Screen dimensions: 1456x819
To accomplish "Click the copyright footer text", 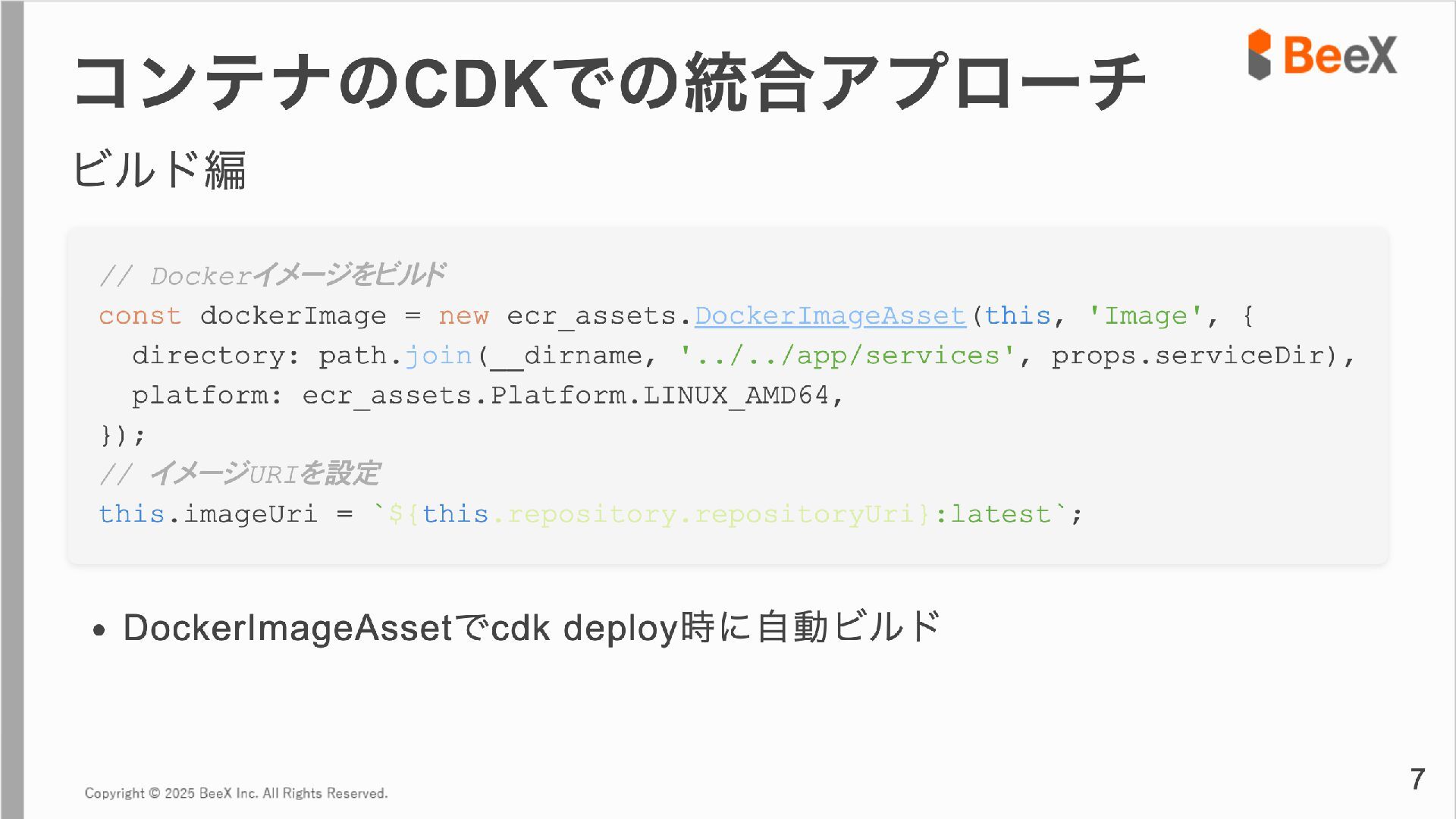I will pyautogui.click(x=236, y=793).
